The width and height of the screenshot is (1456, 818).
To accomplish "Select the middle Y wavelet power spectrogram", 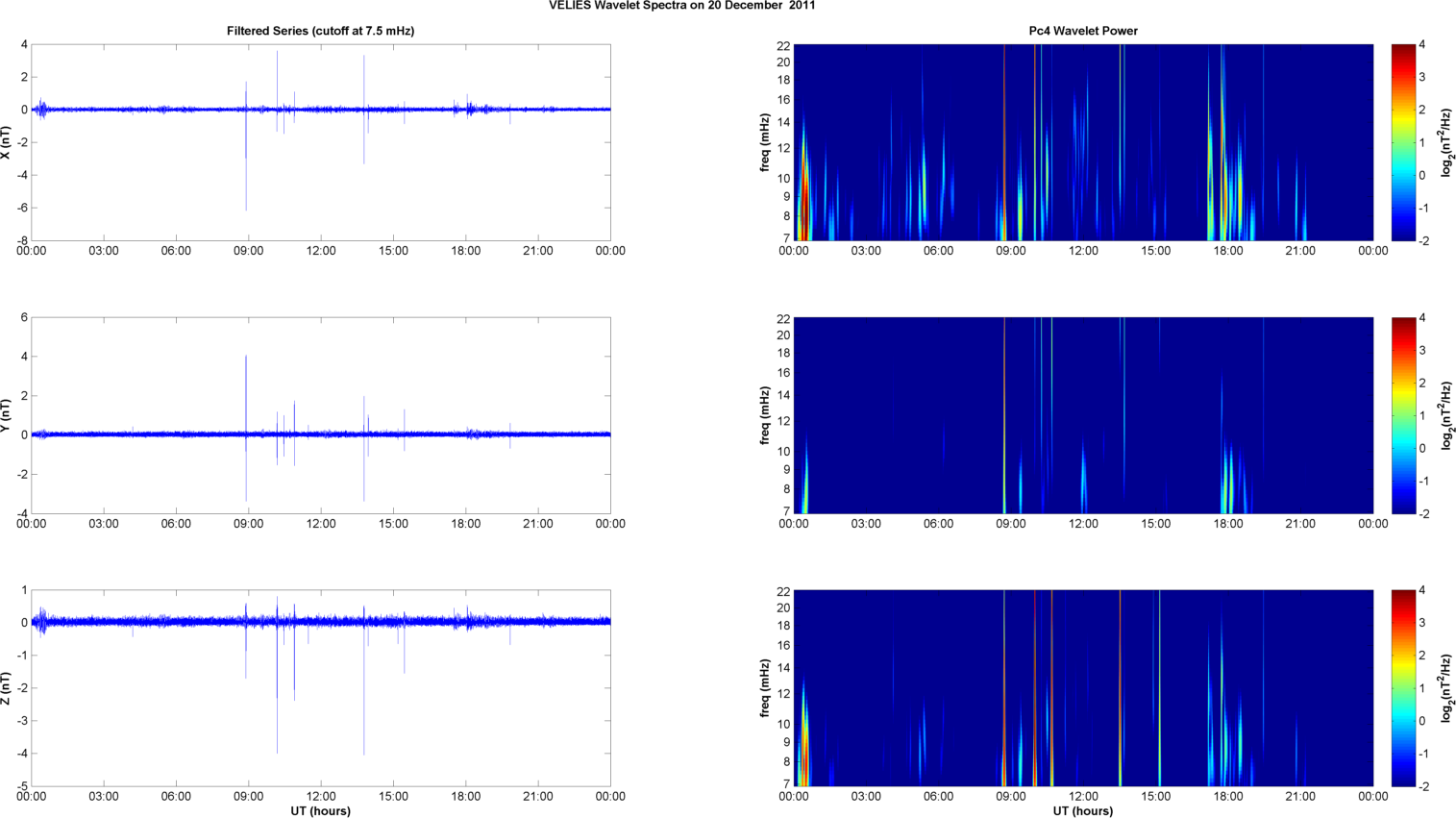I will coord(1083,415).
